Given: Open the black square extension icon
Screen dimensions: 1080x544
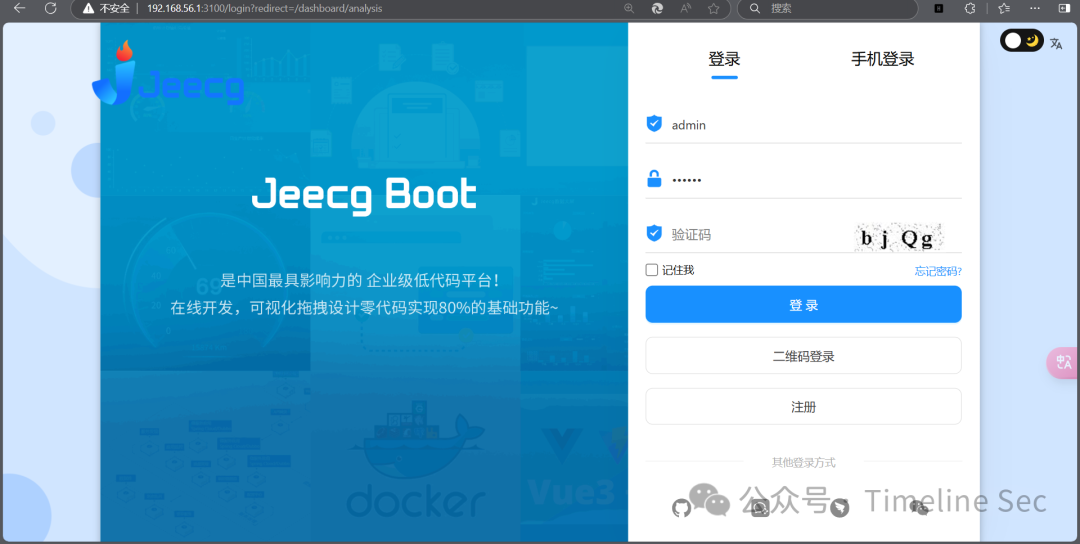Looking at the screenshot, I should pos(939,8).
